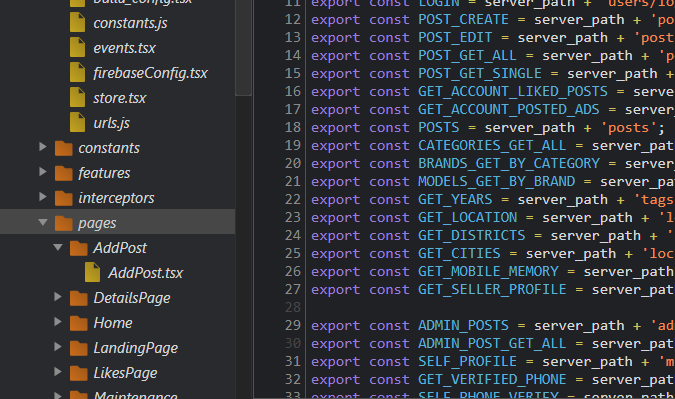Click the firebaseConfig.tsx file icon
The height and width of the screenshot is (399, 675).
(x=77, y=72)
